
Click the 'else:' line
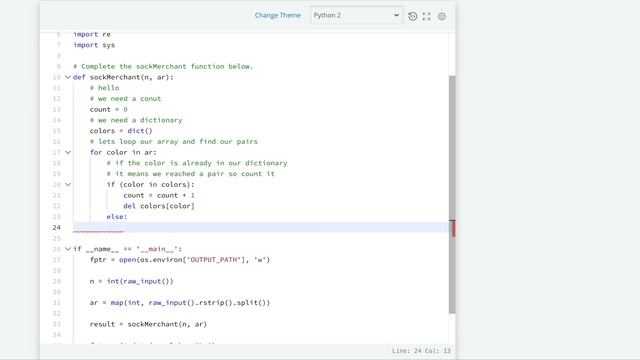117,216
